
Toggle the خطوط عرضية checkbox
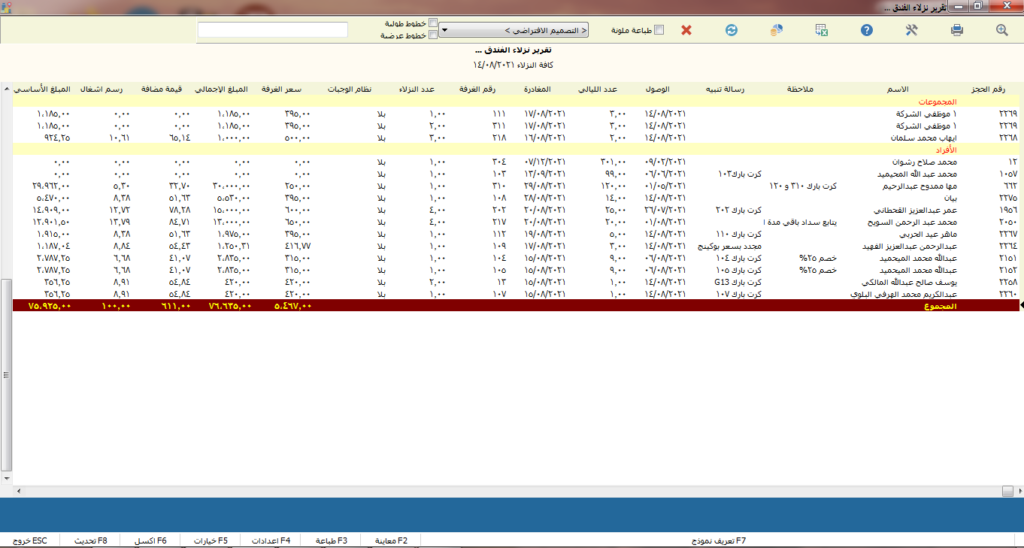tap(432, 35)
